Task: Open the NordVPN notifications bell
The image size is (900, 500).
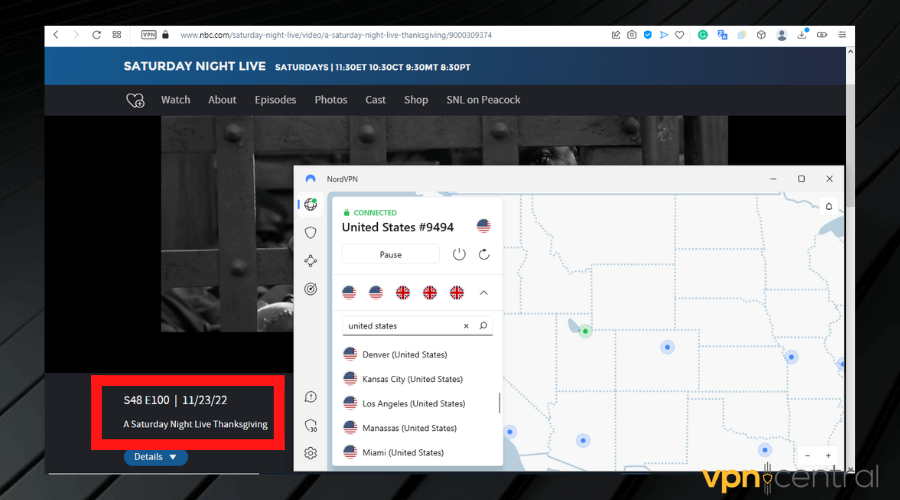Action: (829, 207)
